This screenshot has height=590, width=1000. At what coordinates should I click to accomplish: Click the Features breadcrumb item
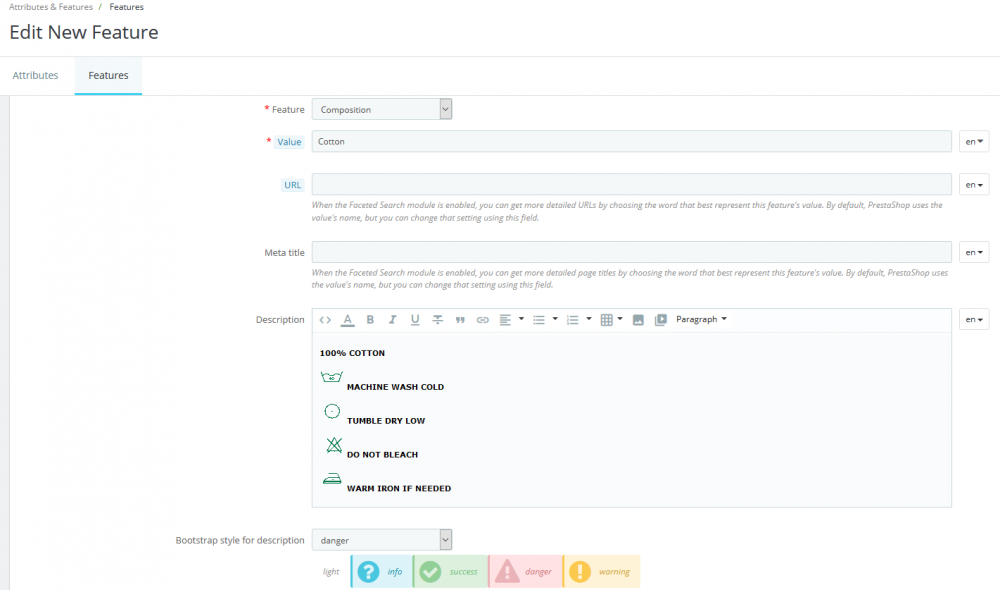click(126, 7)
